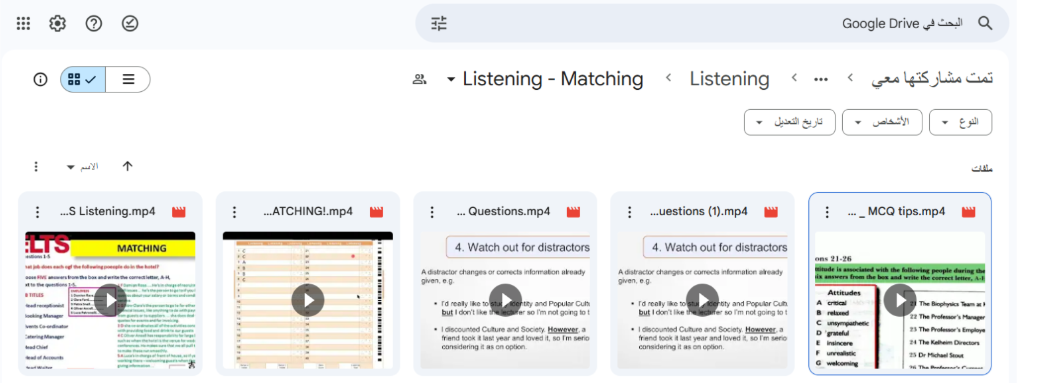The width and height of the screenshot is (1052, 383).
Task: Click the magnifier search icon
Action: tap(985, 23)
